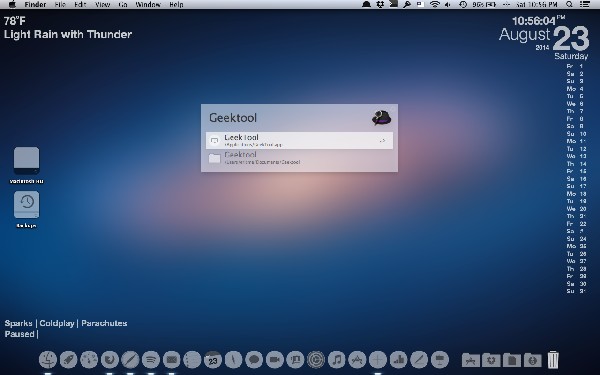The image size is (600, 375).
Task: Open Spotify from the dock
Action: point(151,360)
